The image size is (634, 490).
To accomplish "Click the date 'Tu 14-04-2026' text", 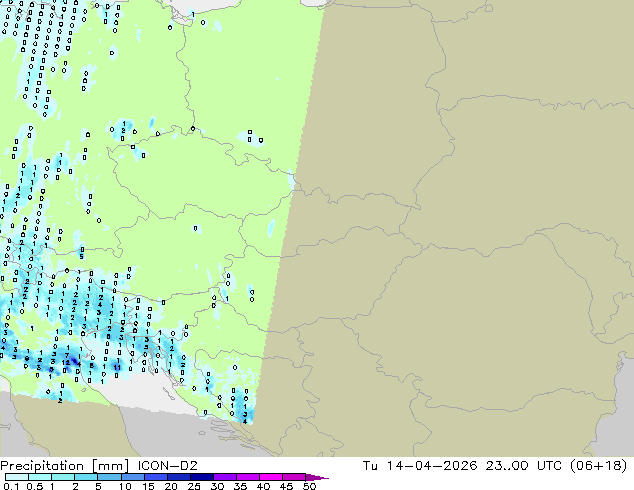I will (x=420, y=466).
